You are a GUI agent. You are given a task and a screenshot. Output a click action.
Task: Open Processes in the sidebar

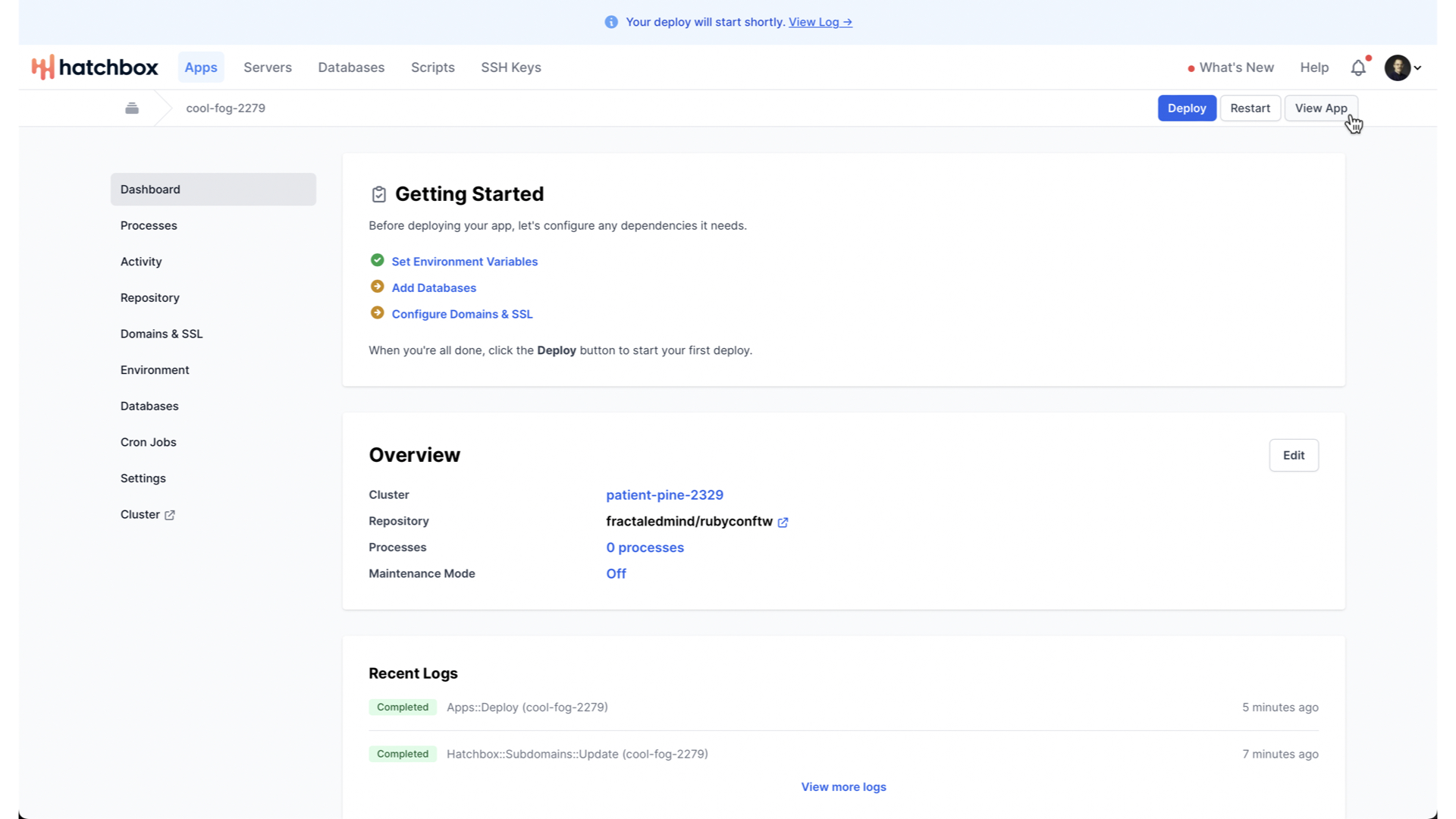[x=149, y=226]
